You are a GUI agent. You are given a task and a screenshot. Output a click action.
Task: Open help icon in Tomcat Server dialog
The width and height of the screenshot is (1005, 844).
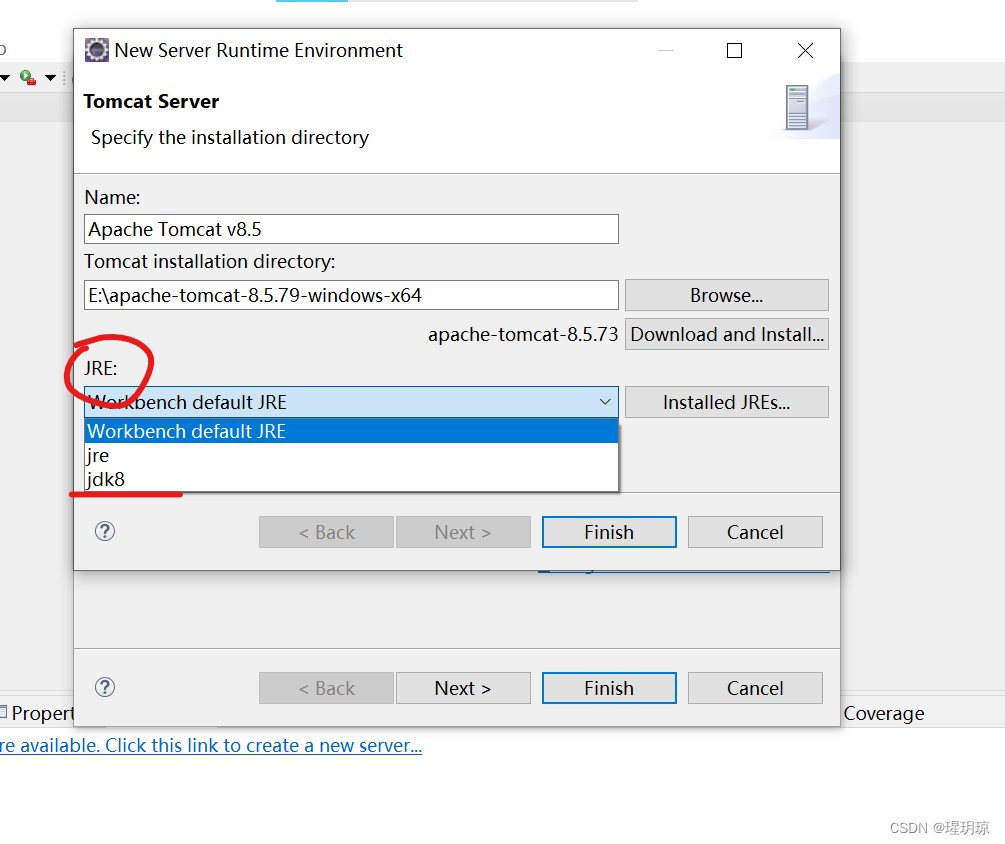coord(105,531)
